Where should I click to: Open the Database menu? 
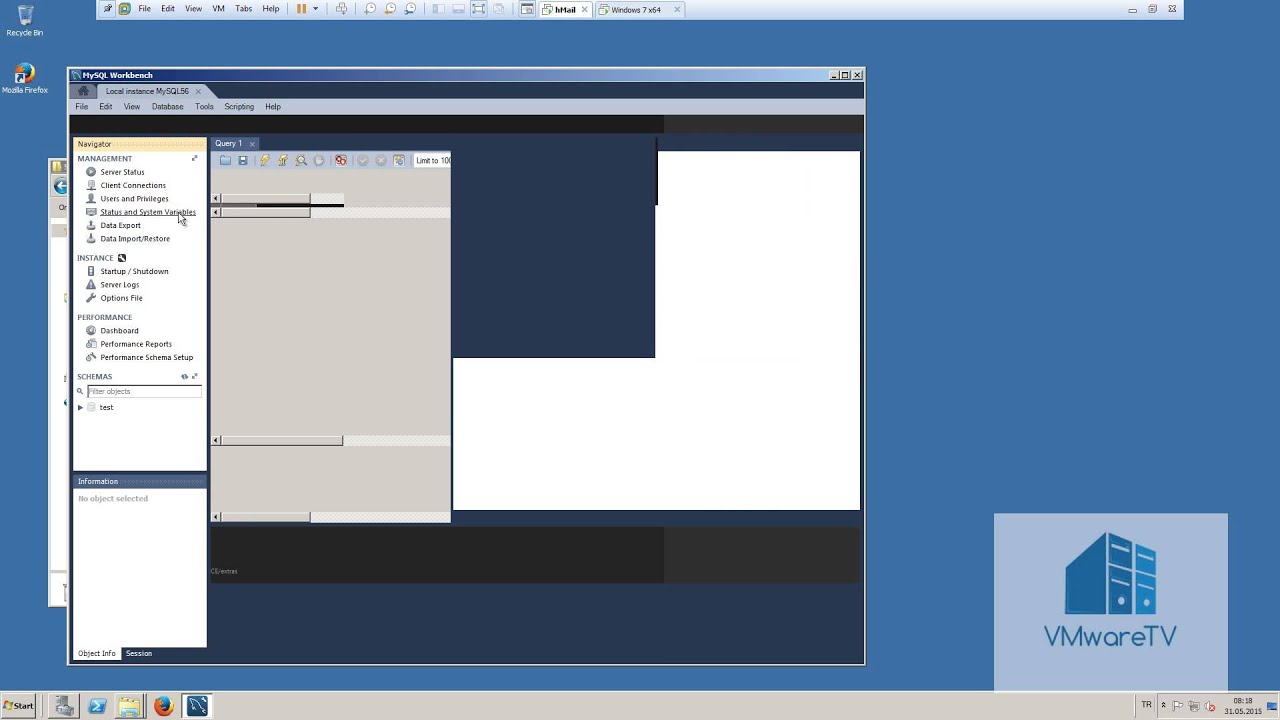(x=168, y=106)
